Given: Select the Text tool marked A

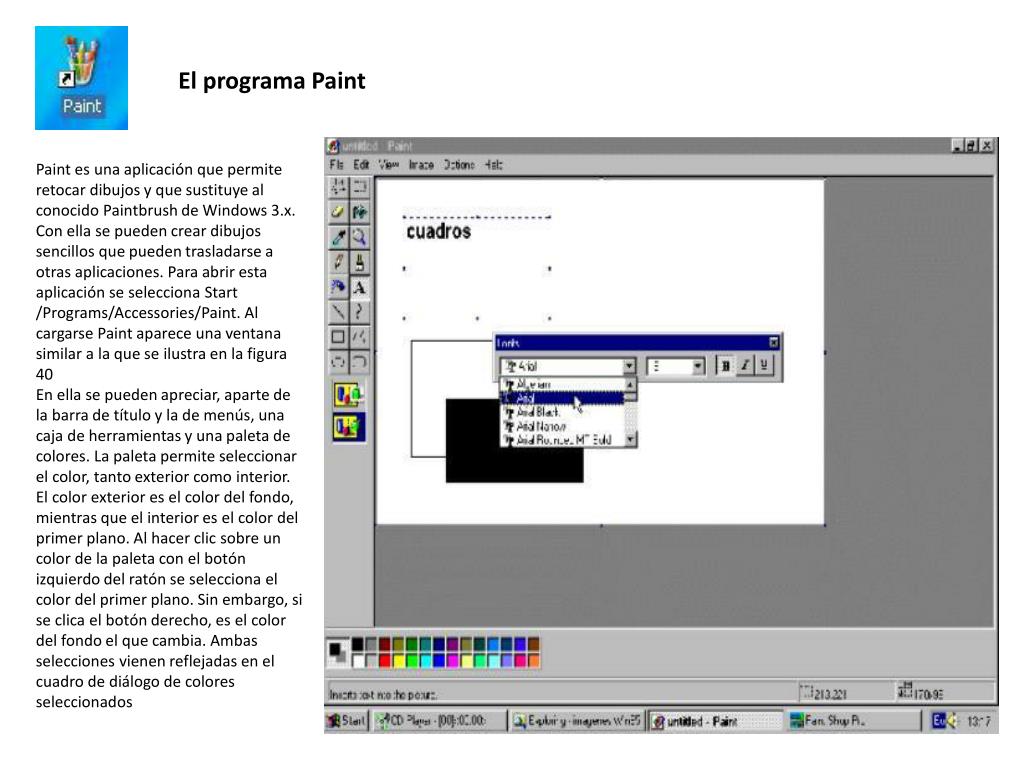Looking at the screenshot, I should [359, 287].
